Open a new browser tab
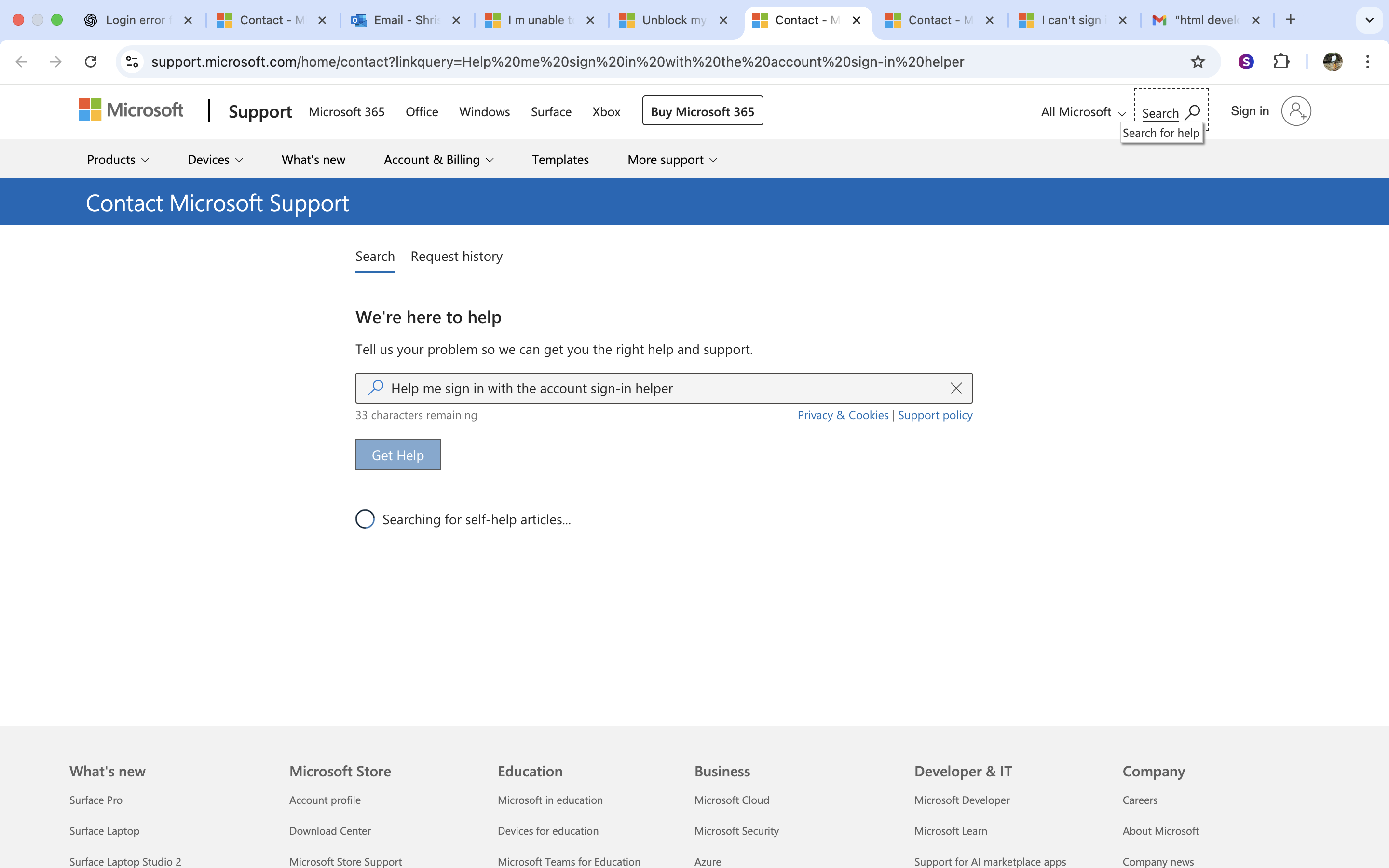The height and width of the screenshot is (868, 1389). 1290,19
